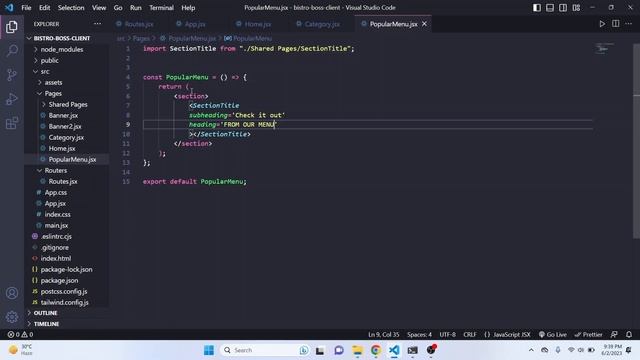The height and width of the screenshot is (360, 640).
Task: Open the Terminal menu
Action: (x=161, y=7)
